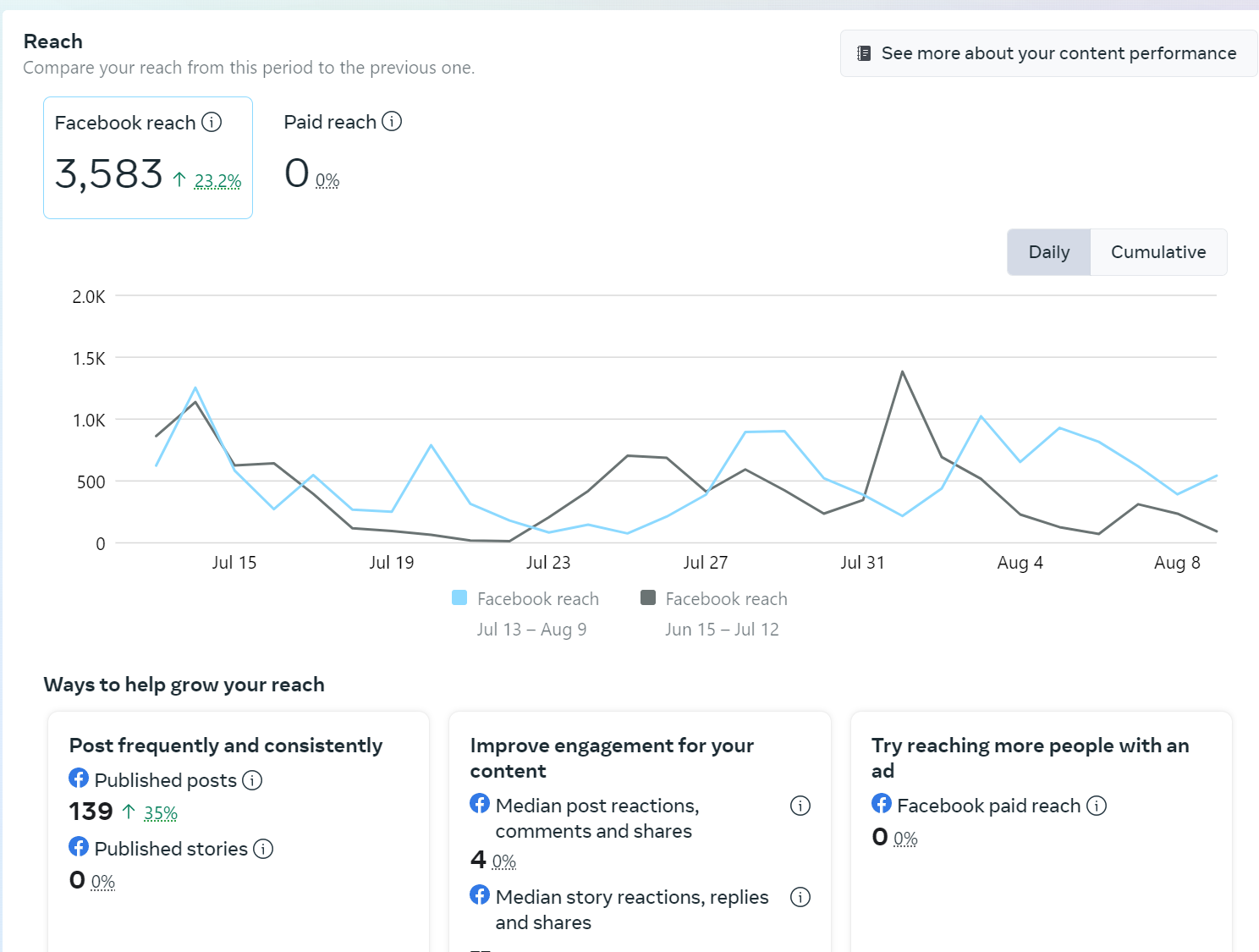Toggle dark gray Facebook reach legend swatch
This screenshot has height=952, width=1259.
pos(648,598)
